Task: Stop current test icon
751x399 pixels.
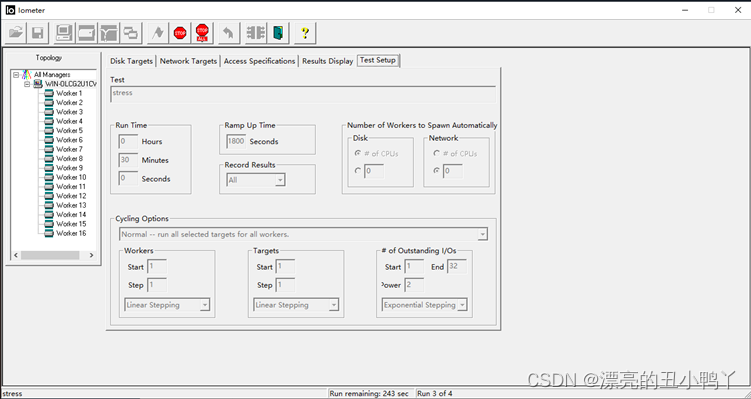Action: click(x=180, y=33)
